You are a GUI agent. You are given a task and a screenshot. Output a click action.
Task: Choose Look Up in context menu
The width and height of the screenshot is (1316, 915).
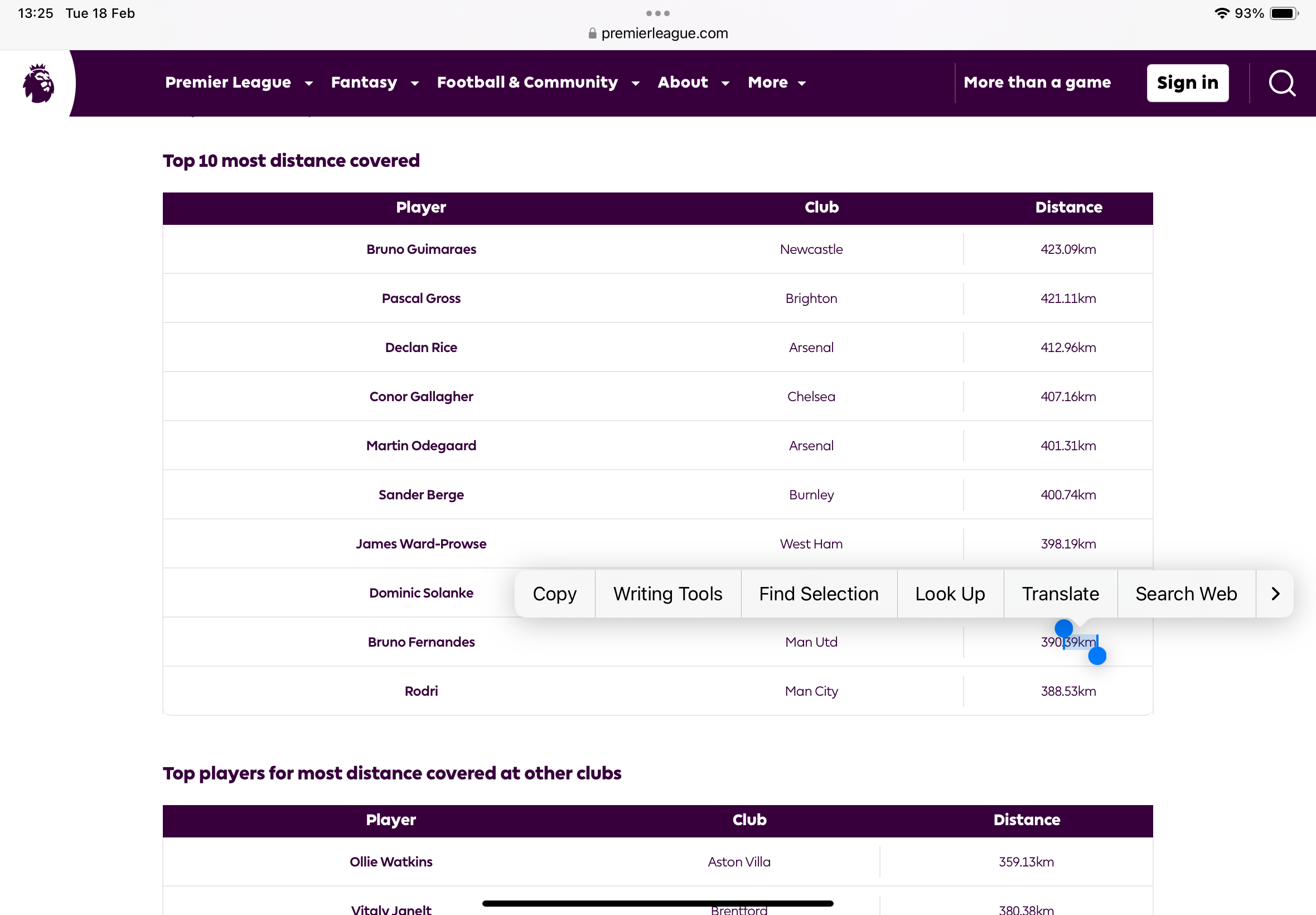(x=950, y=594)
